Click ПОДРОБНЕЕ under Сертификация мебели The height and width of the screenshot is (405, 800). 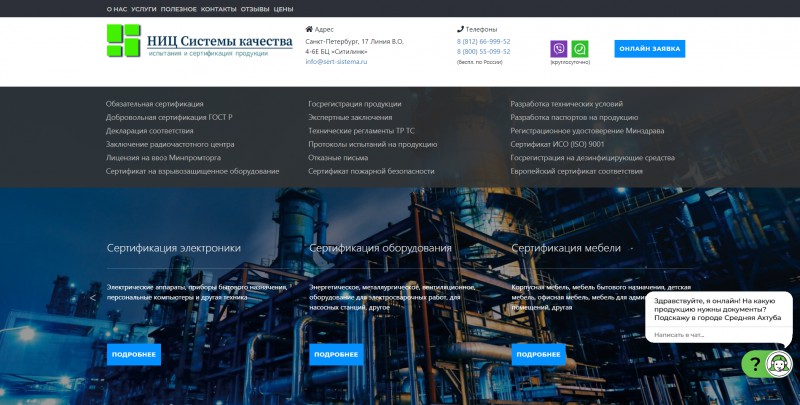pos(539,355)
